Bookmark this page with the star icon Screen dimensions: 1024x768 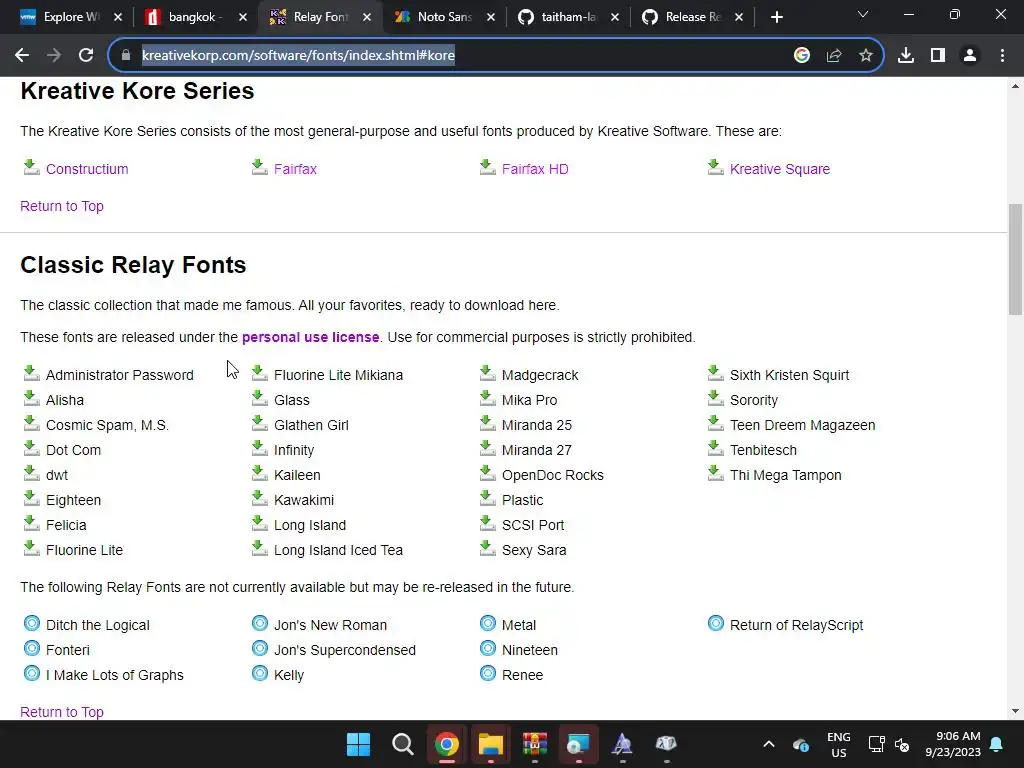click(x=865, y=56)
